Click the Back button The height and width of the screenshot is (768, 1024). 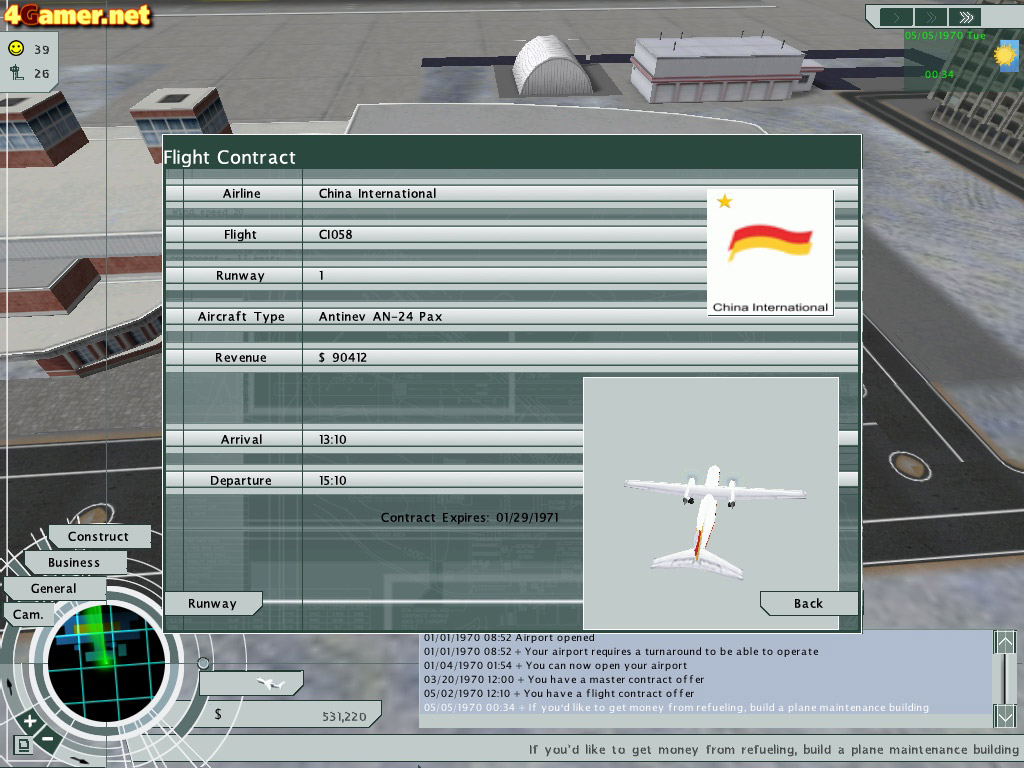coord(808,603)
